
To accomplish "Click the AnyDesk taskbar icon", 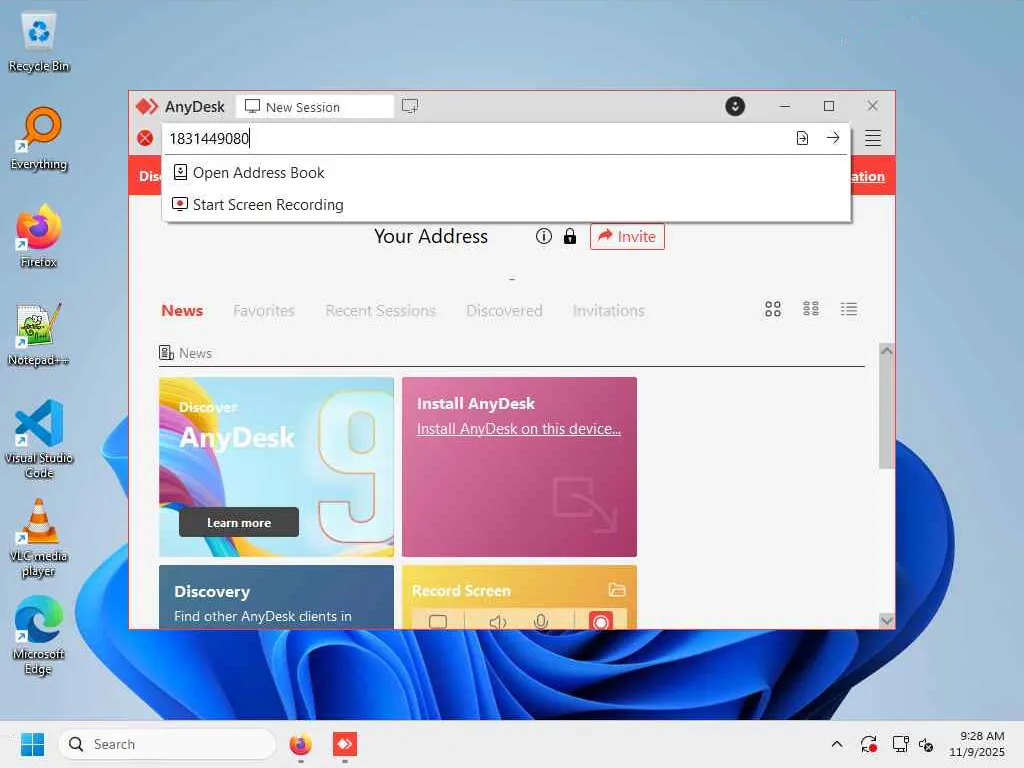I will (x=345, y=744).
